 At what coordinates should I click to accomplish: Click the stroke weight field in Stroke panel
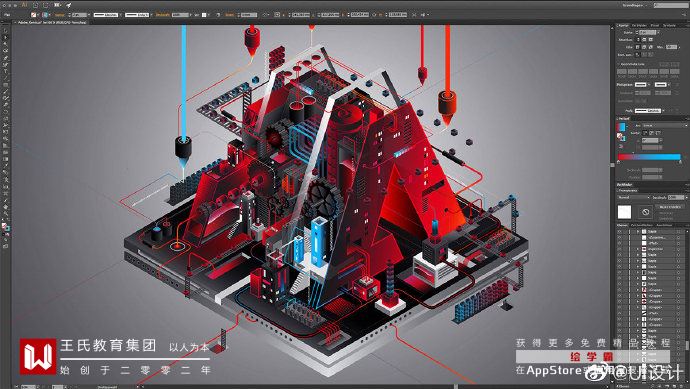point(647,33)
